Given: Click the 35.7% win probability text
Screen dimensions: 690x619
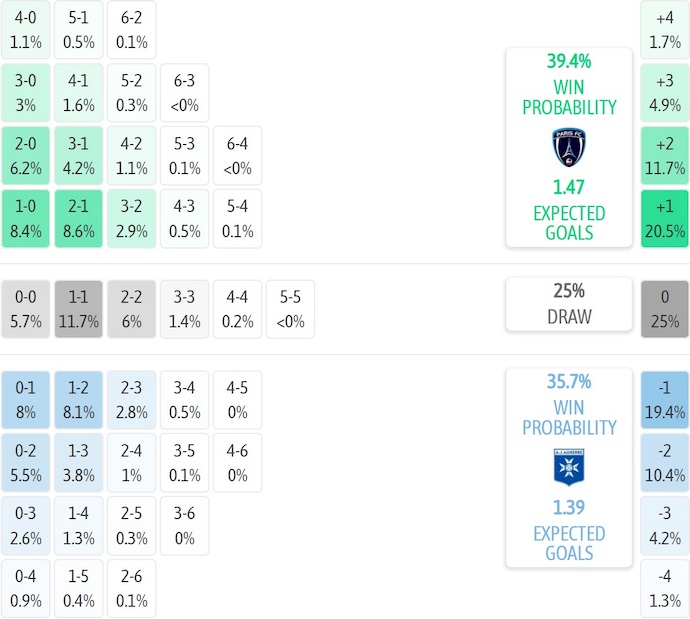Looking at the screenshot, I should point(569,381).
